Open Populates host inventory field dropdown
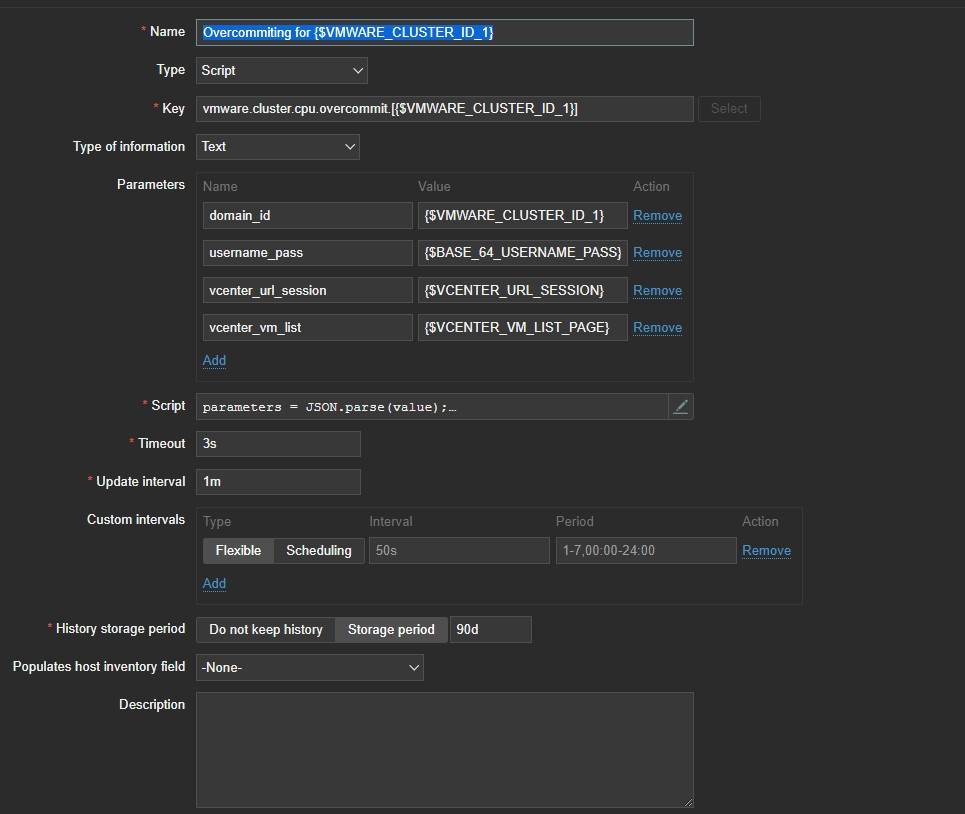Viewport: 965px width, 814px height. [x=310, y=667]
